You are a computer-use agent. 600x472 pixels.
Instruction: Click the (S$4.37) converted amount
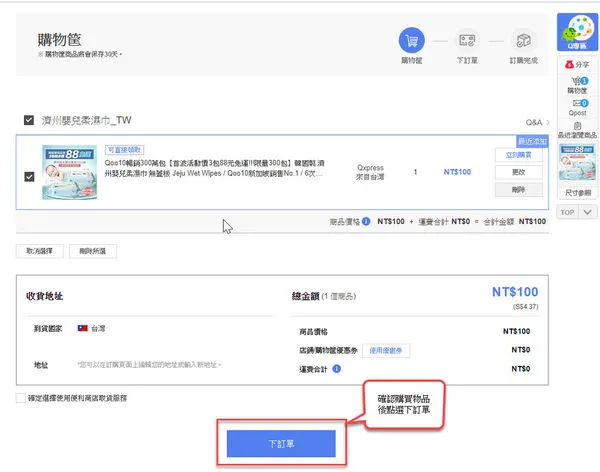pos(526,307)
